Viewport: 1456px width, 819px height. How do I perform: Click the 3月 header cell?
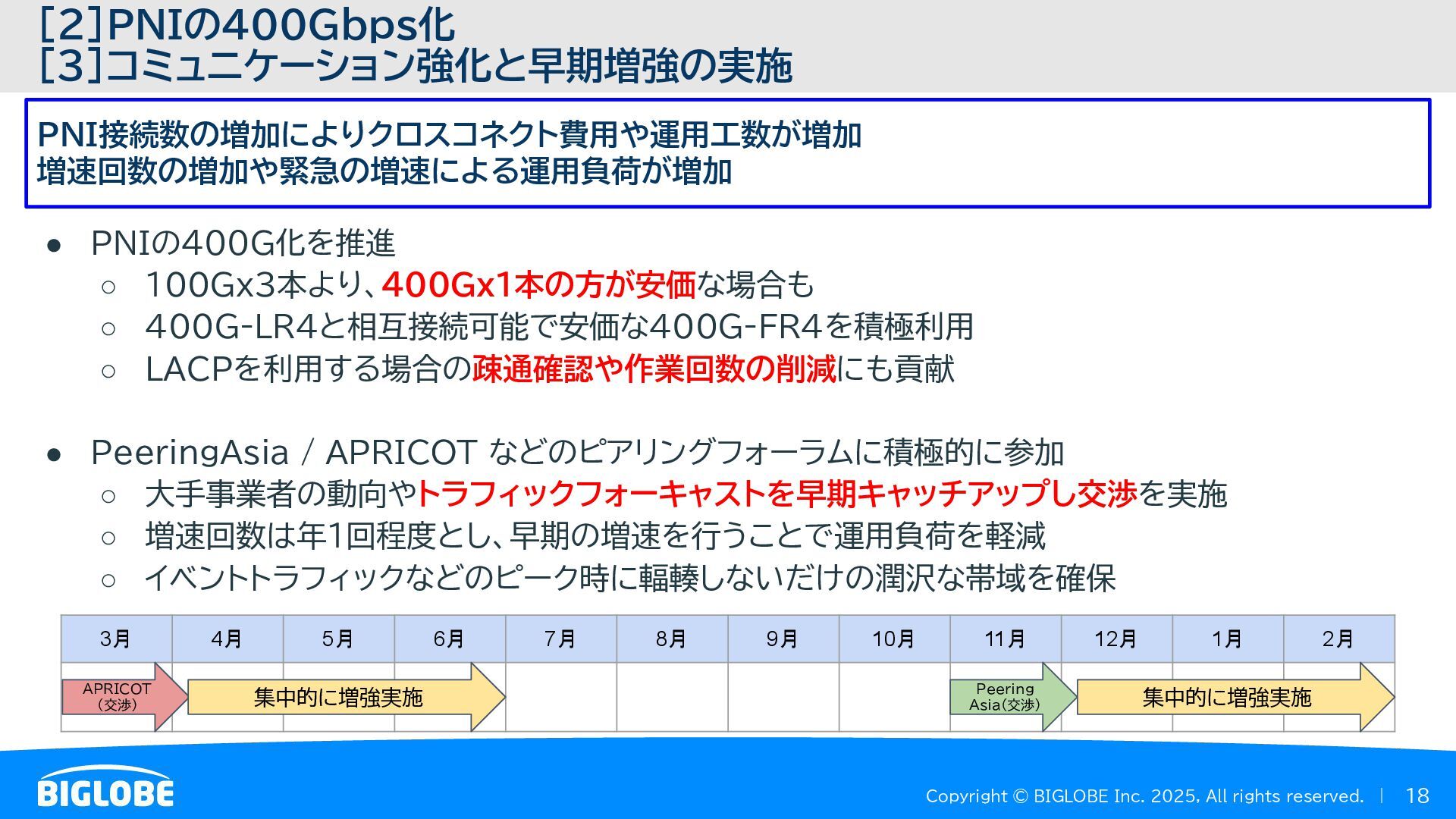pos(117,639)
